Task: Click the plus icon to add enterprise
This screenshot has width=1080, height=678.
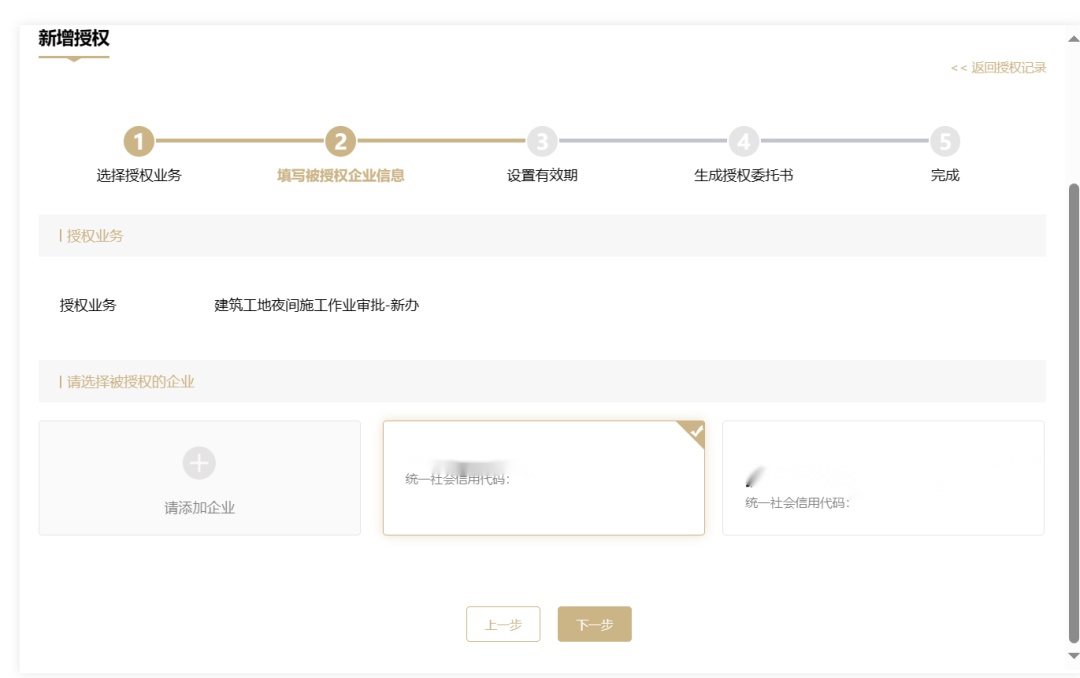Action: point(199,463)
